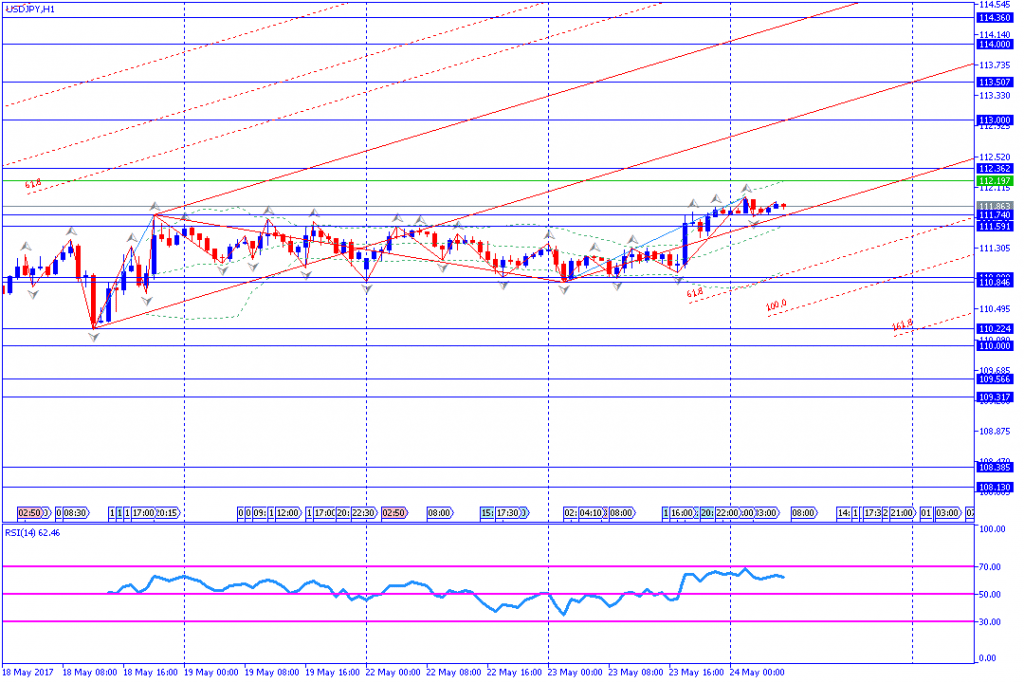This screenshot has width=1024, height=683.
Task: Click the 18 May 2017 date label
Action: tap(28, 673)
